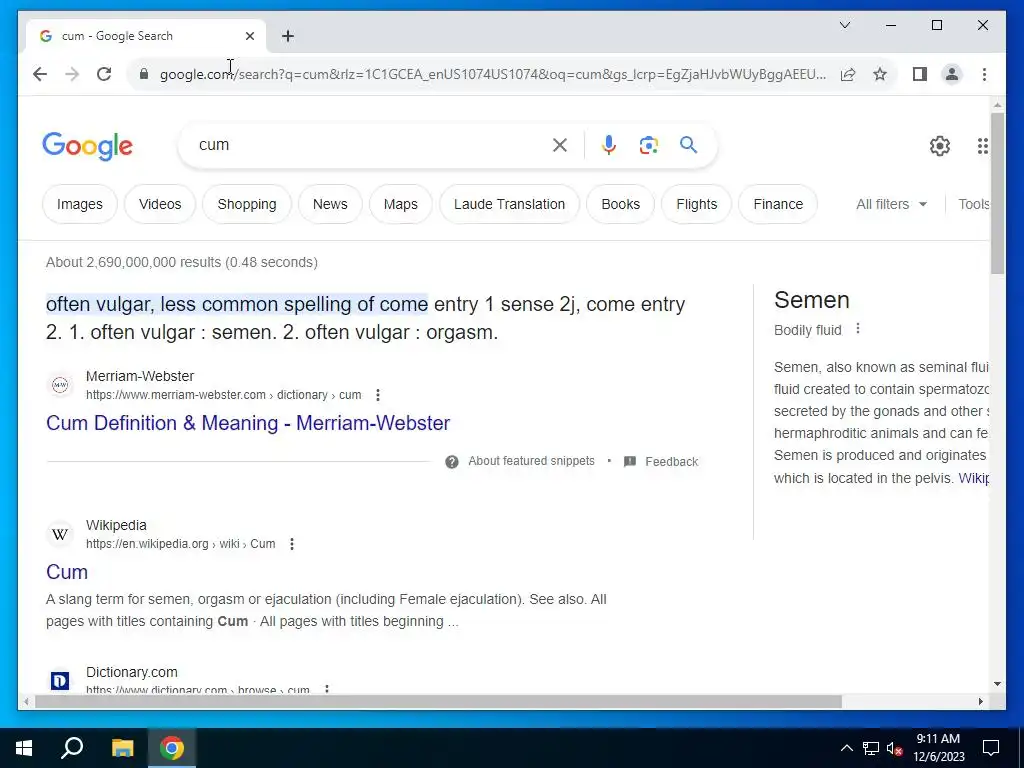Image resolution: width=1024 pixels, height=768 pixels.
Task: Switch to the Shopping filter
Action: (x=247, y=204)
